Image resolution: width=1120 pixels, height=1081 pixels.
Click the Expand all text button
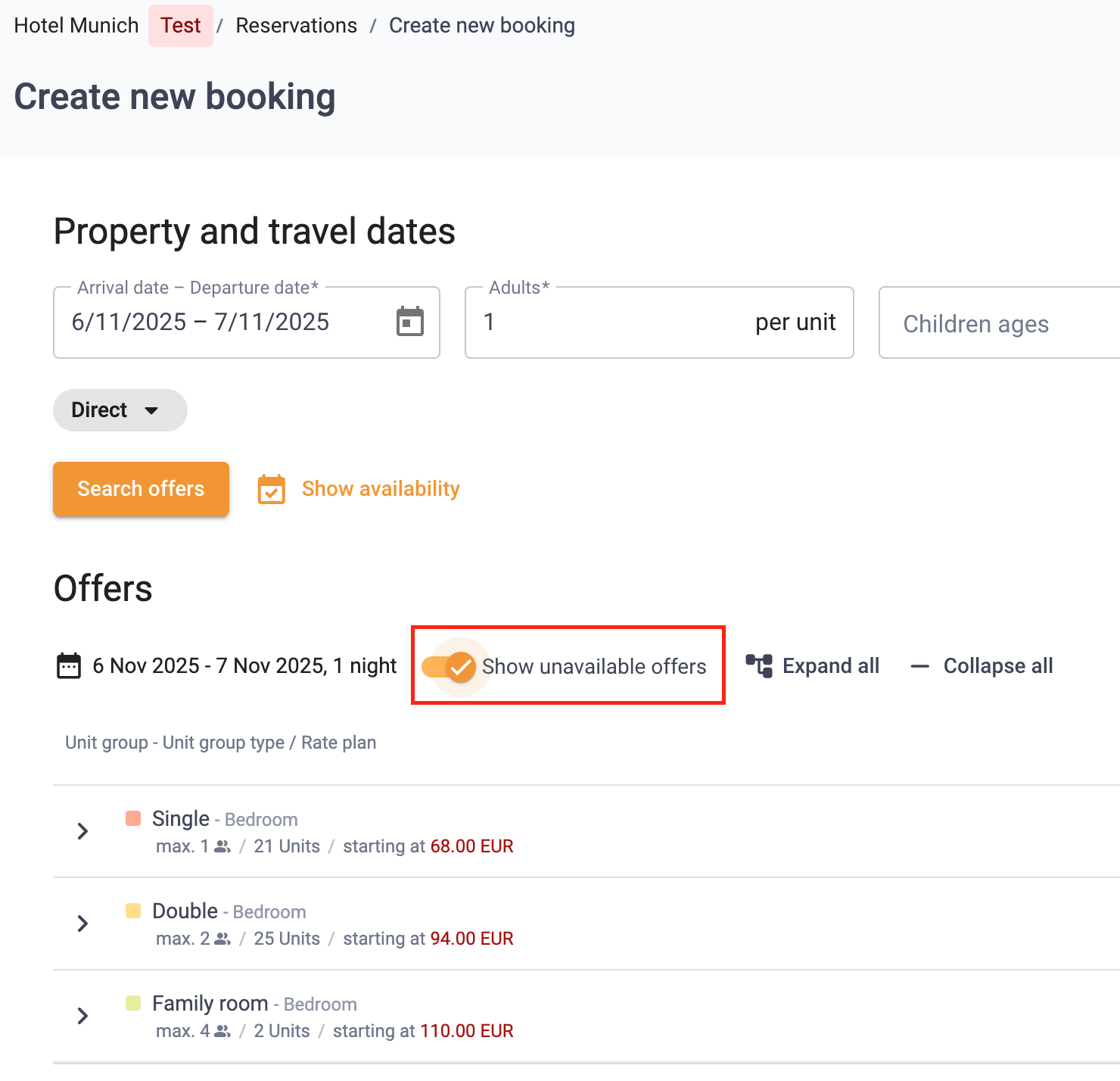click(831, 666)
